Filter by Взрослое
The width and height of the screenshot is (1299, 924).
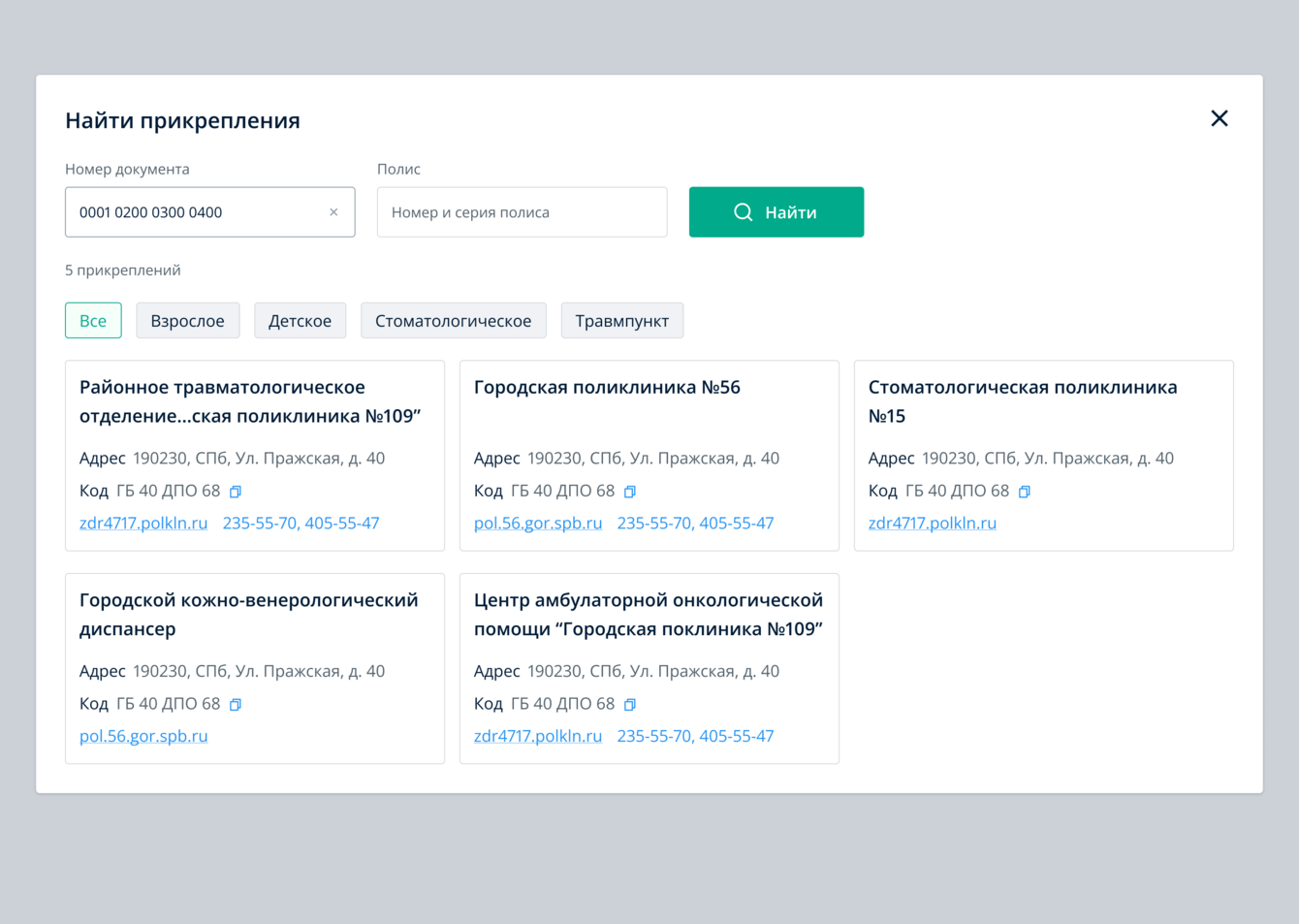point(187,321)
